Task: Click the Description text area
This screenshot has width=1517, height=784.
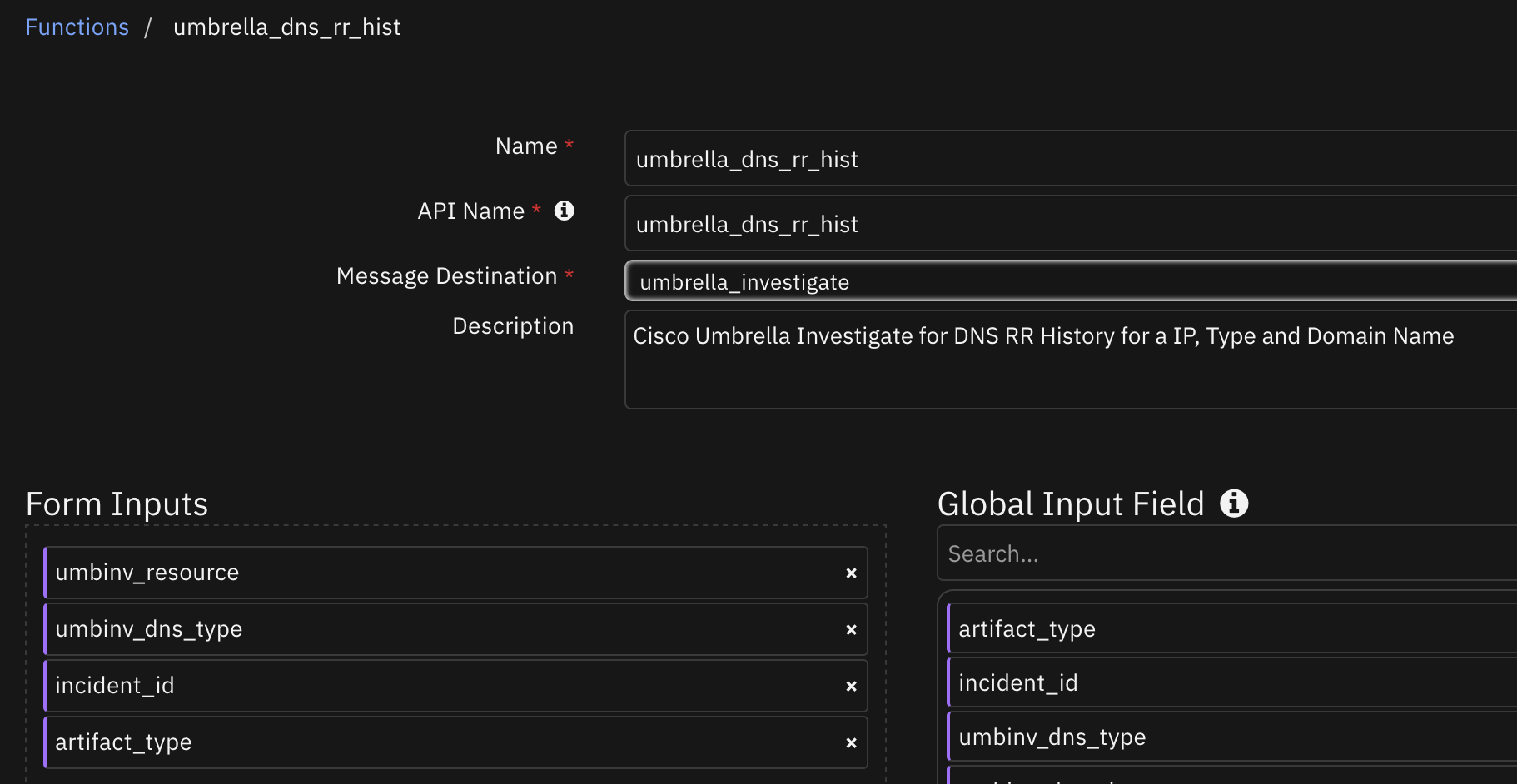Action: (1071, 360)
